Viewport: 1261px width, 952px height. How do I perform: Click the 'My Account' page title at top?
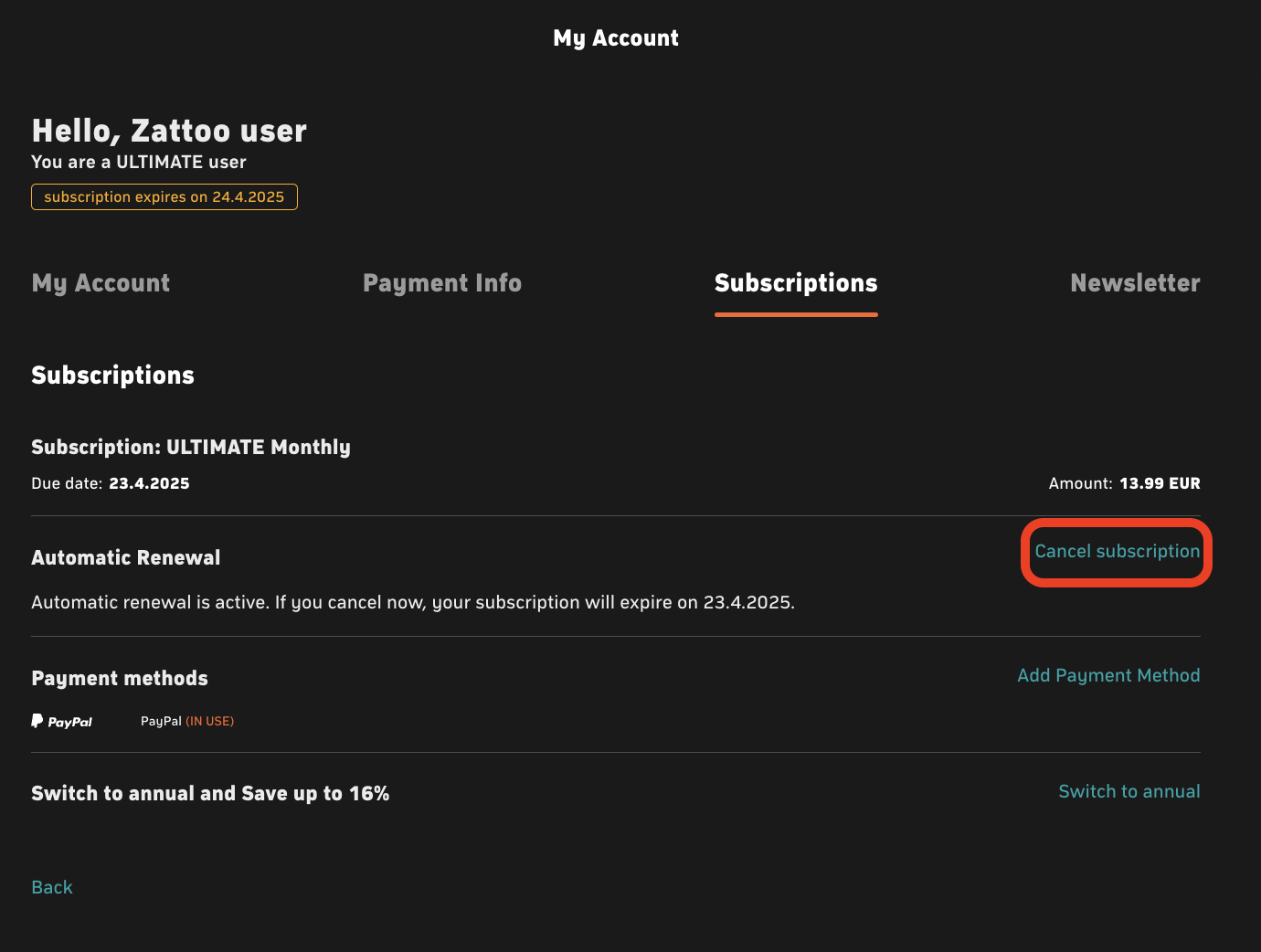[616, 38]
